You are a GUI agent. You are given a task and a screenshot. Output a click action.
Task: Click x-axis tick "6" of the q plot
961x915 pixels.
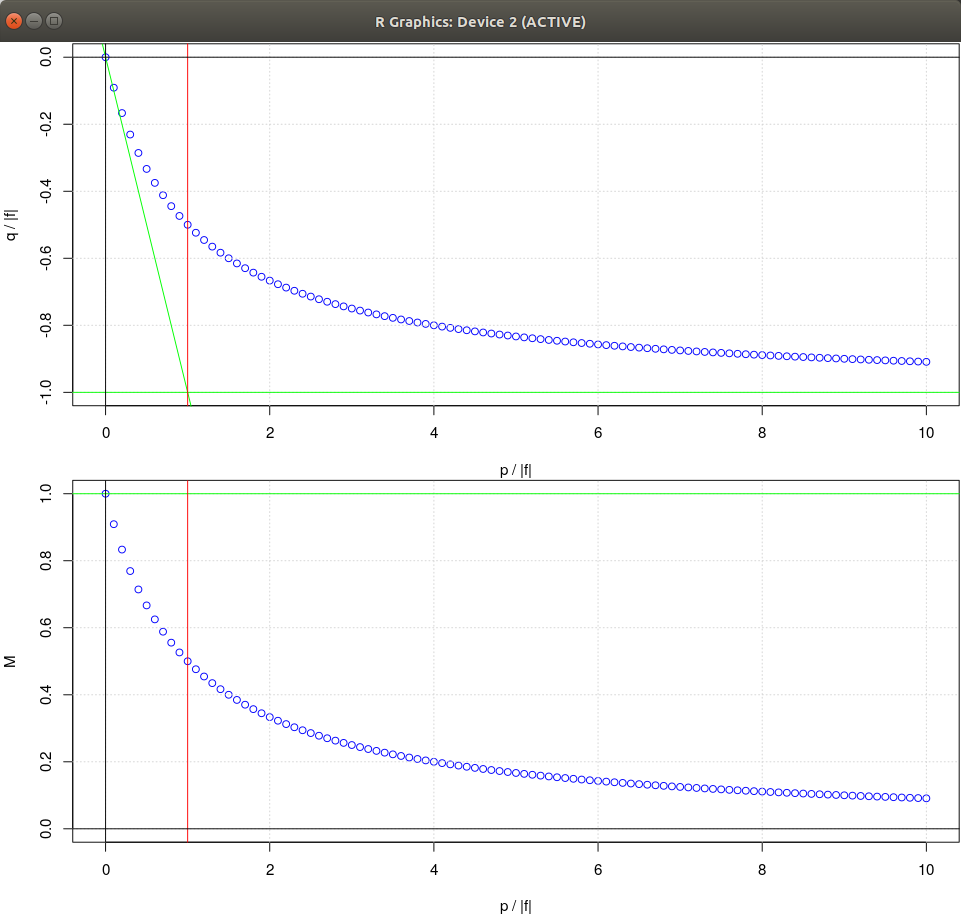[598, 433]
